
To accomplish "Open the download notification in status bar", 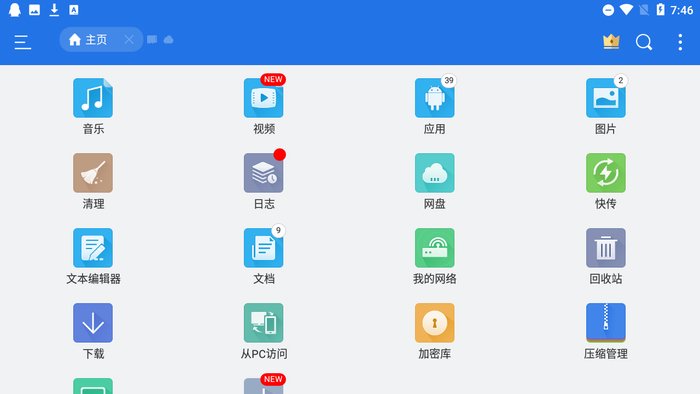I will click(54, 10).
